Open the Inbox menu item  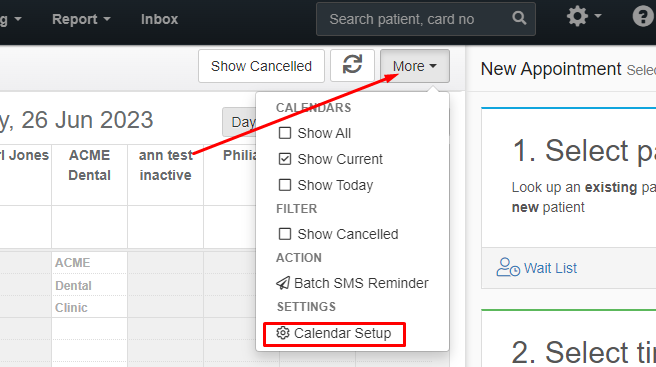click(159, 19)
